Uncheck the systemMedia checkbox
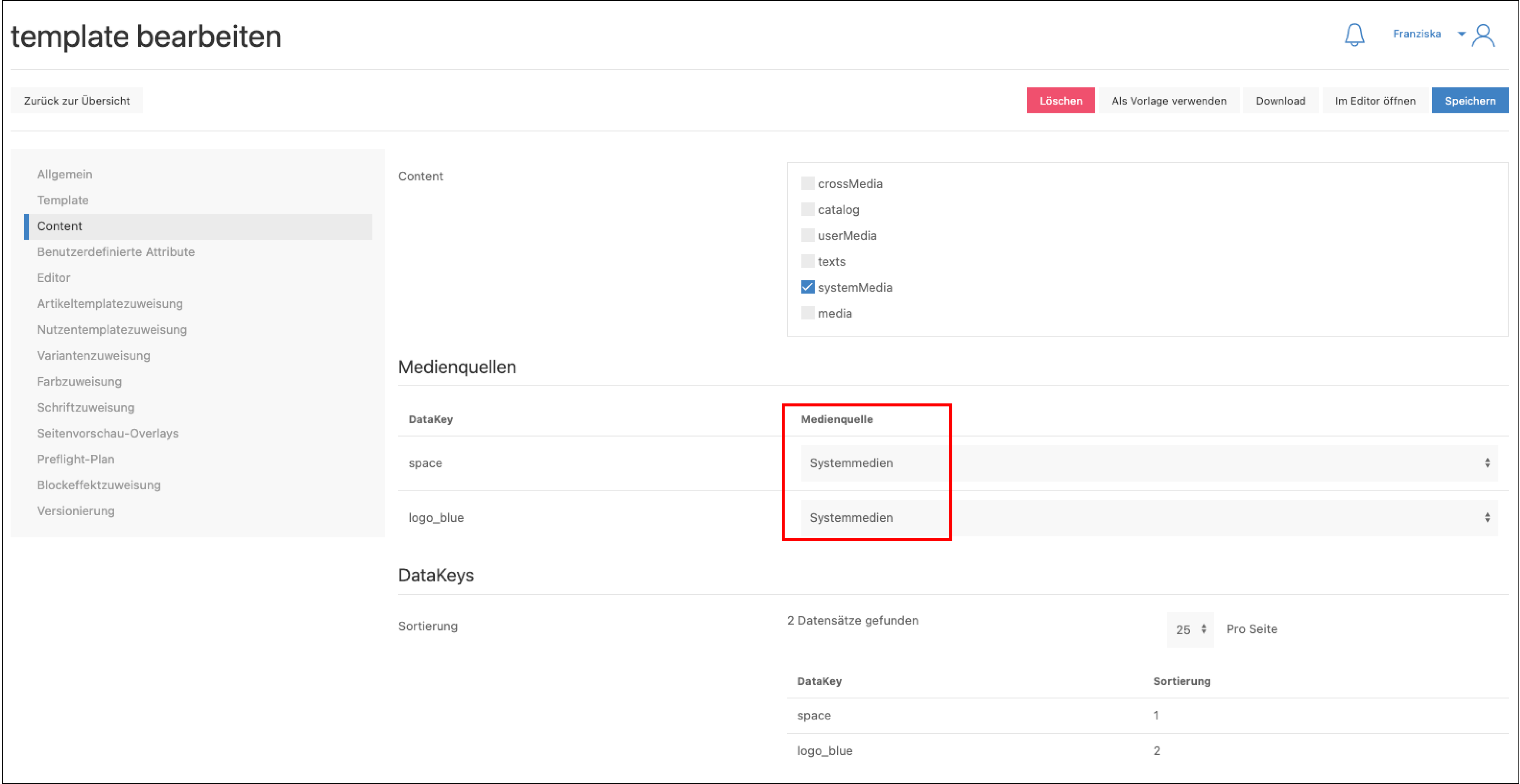 [807, 287]
